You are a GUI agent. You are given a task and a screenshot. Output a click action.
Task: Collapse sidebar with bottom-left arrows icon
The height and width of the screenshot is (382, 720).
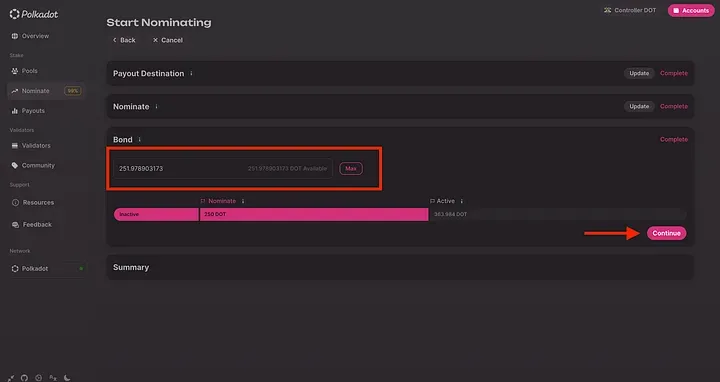pos(11,378)
